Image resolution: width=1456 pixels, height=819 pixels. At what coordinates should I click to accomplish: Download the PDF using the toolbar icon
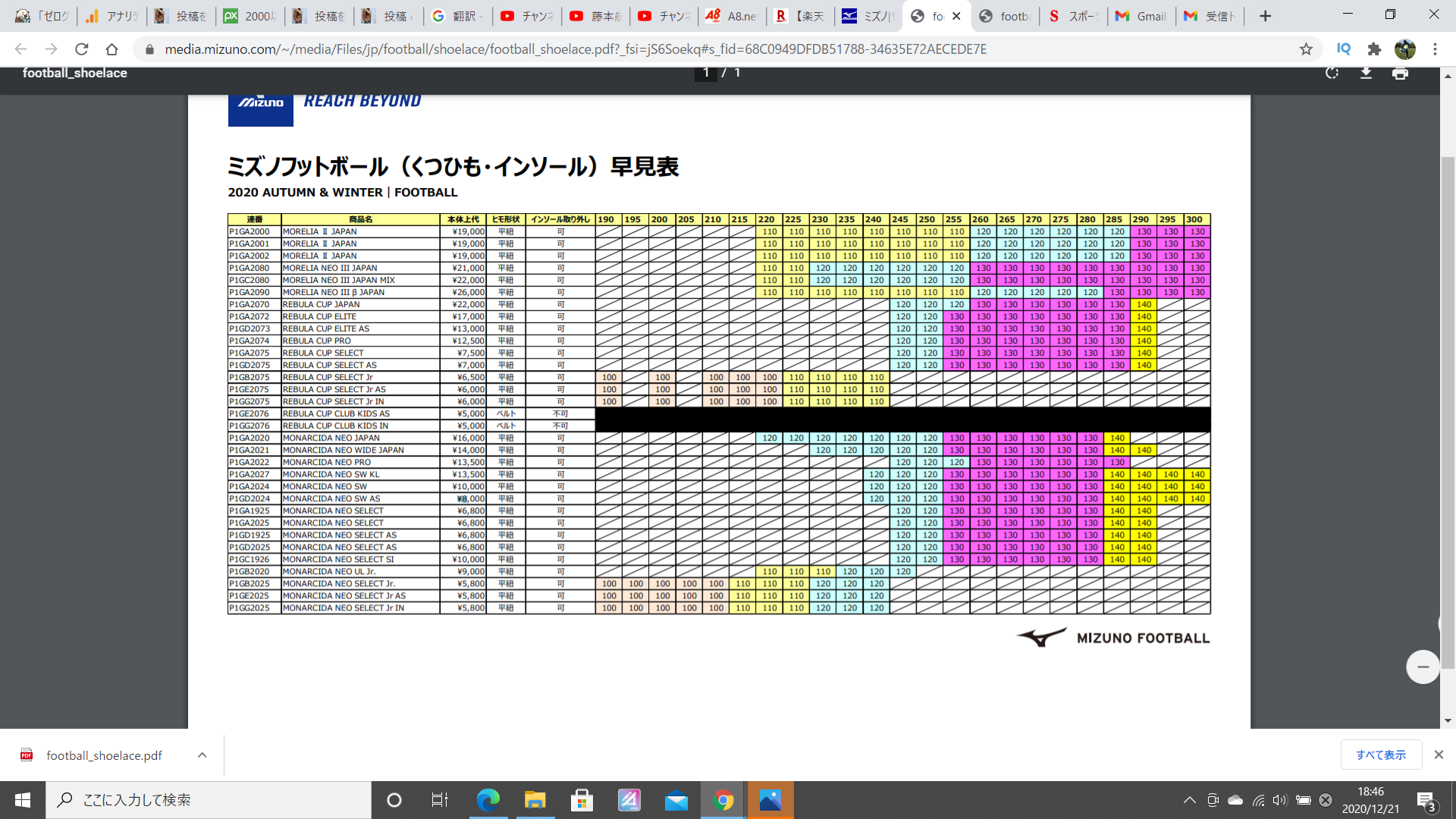(x=1366, y=74)
